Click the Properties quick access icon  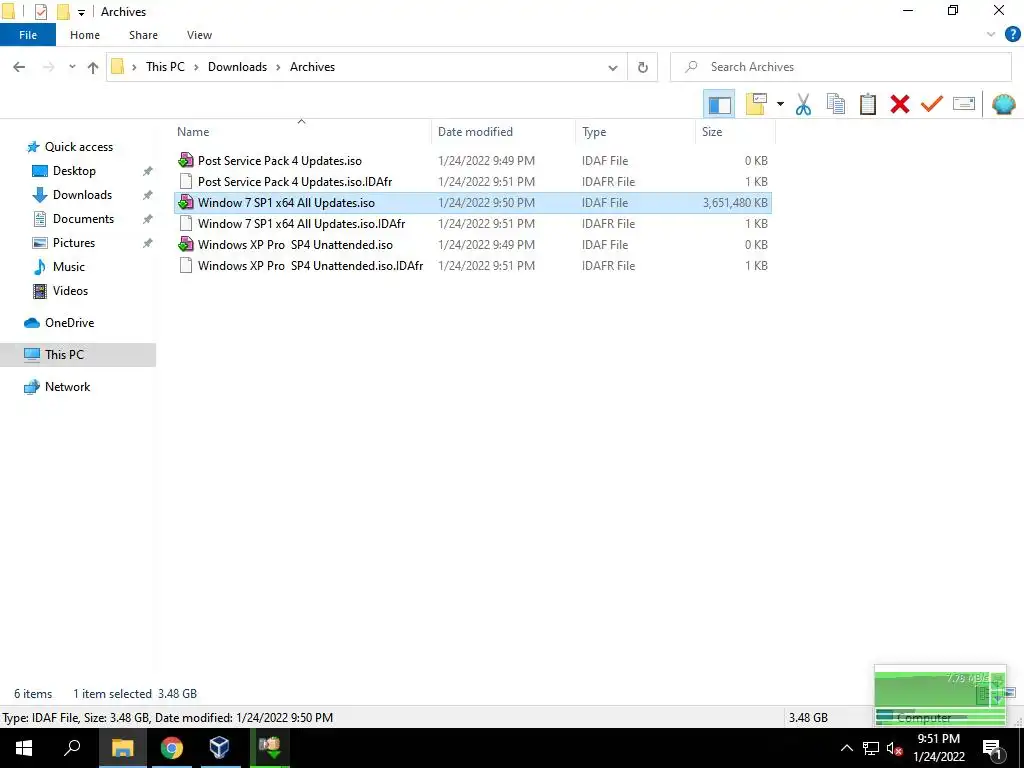pyautogui.click(x=40, y=11)
